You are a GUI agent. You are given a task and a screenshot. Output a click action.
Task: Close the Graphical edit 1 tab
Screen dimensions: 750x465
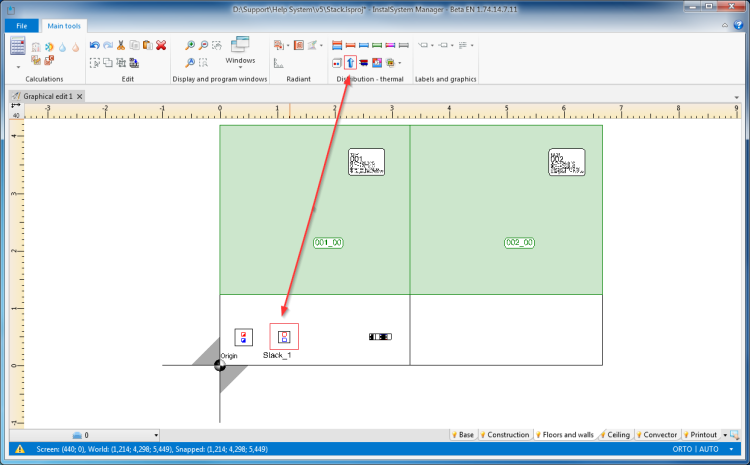tap(79, 96)
